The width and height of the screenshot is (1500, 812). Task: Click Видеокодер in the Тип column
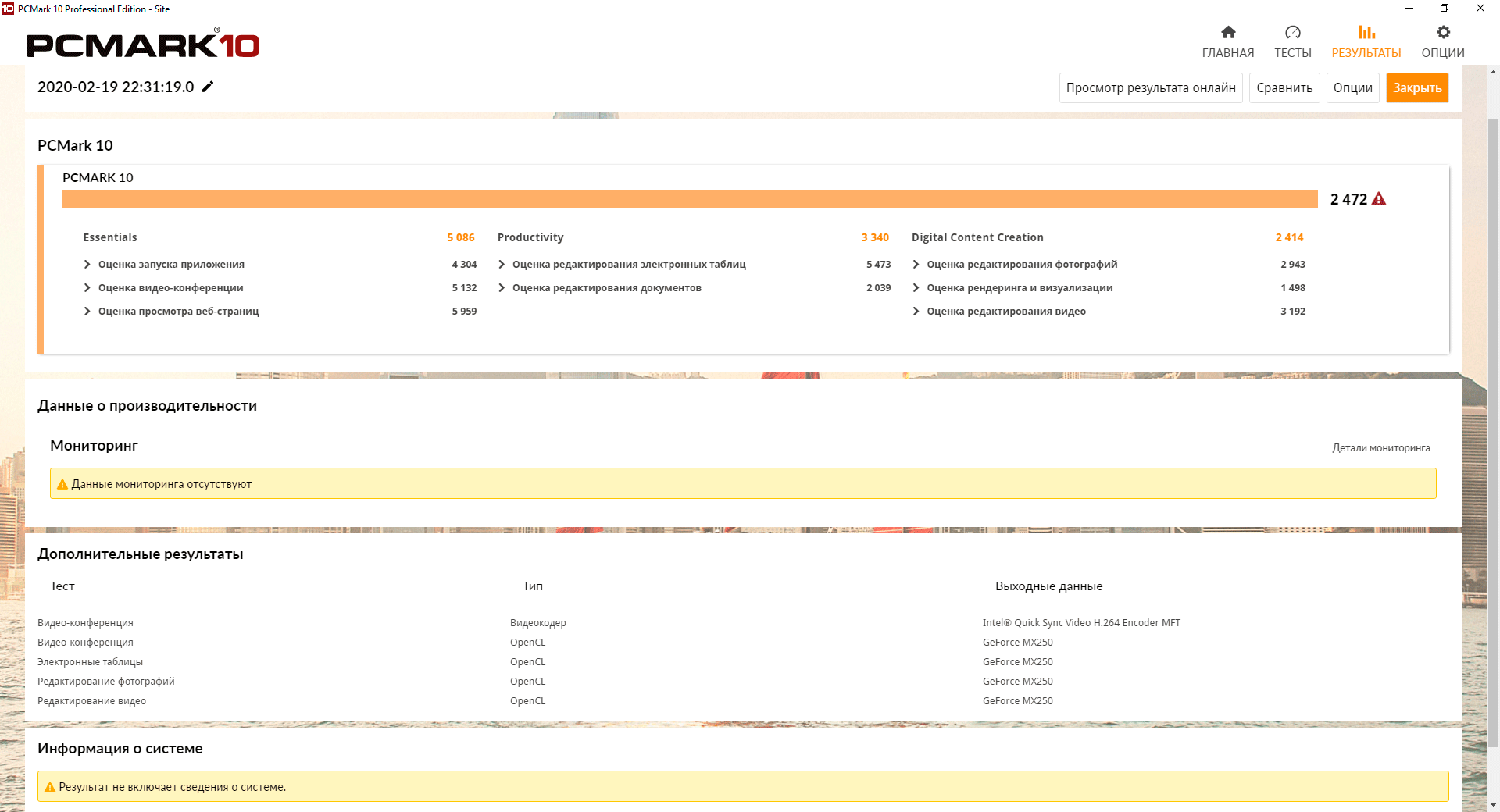(x=538, y=623)
